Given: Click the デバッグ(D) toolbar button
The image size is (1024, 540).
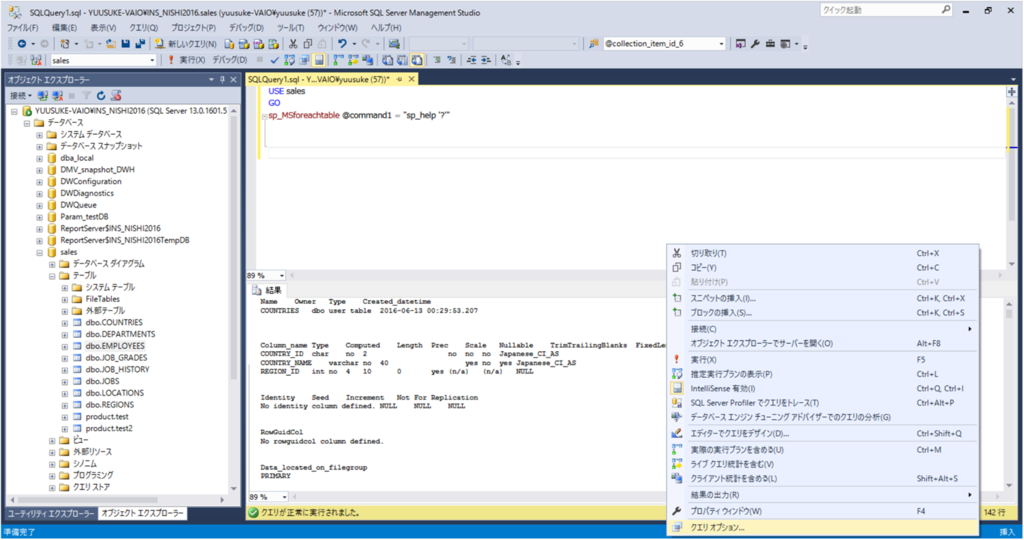Looking at the screenshot, I should [230, 60].
